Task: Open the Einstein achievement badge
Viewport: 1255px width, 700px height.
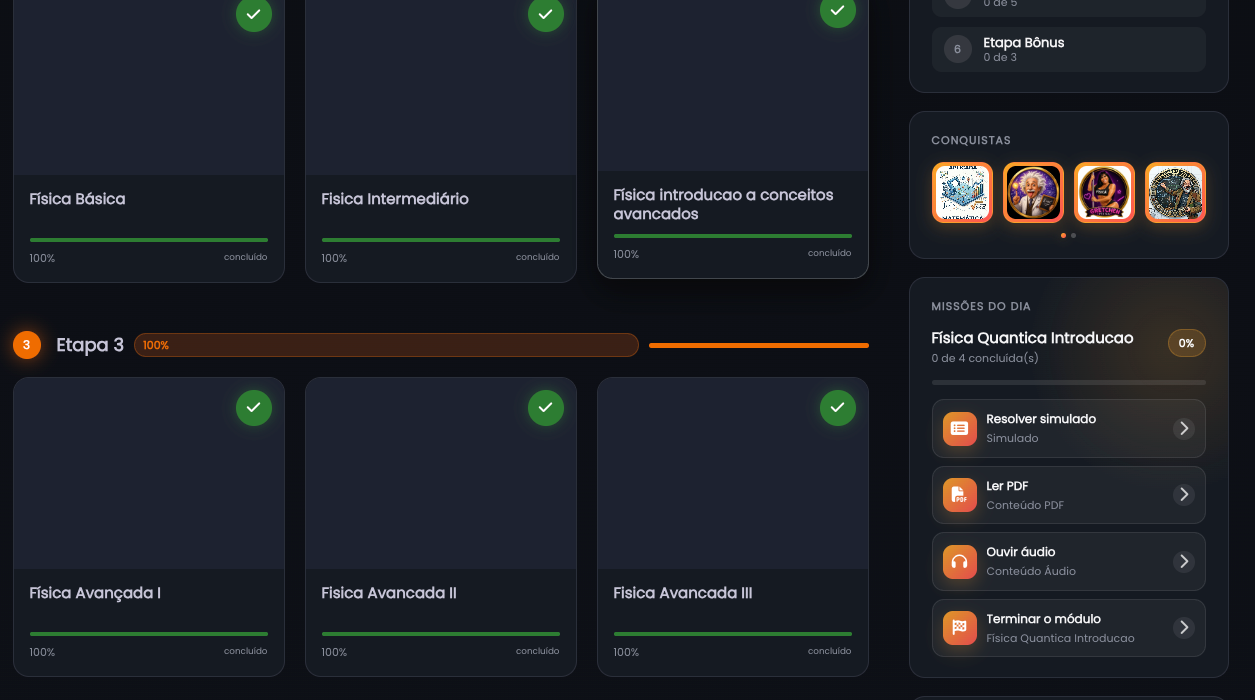Action: (x=1034, y=193)
